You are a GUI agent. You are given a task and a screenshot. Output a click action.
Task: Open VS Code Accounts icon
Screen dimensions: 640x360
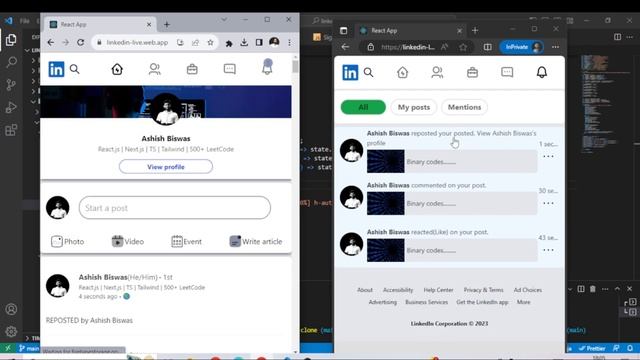click(x=11, y=309)
